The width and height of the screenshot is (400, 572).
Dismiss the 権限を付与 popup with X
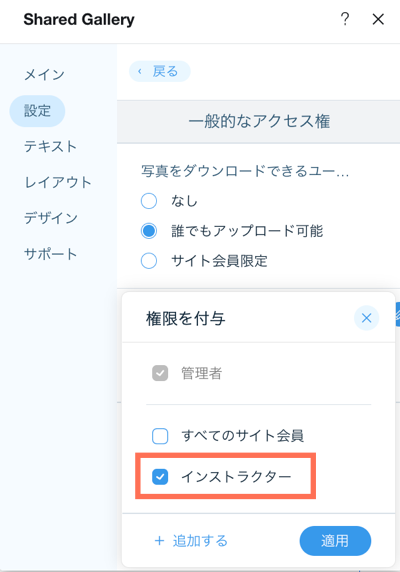click(366, 318)
